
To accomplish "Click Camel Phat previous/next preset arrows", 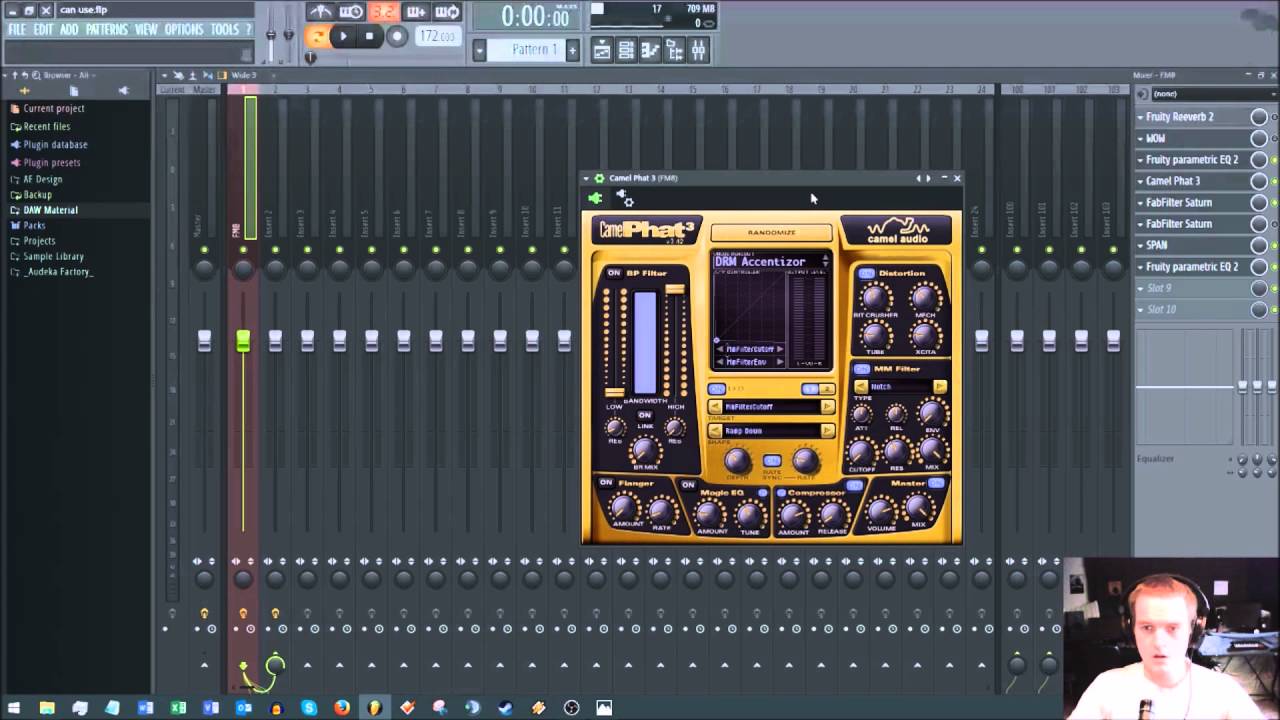I will 923,178.
